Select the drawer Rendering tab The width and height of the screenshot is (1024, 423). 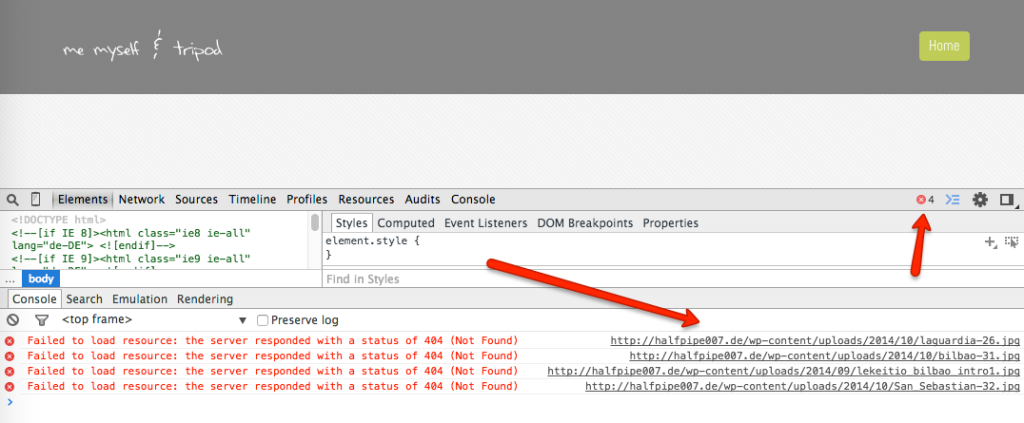click(x=205, y=299)
